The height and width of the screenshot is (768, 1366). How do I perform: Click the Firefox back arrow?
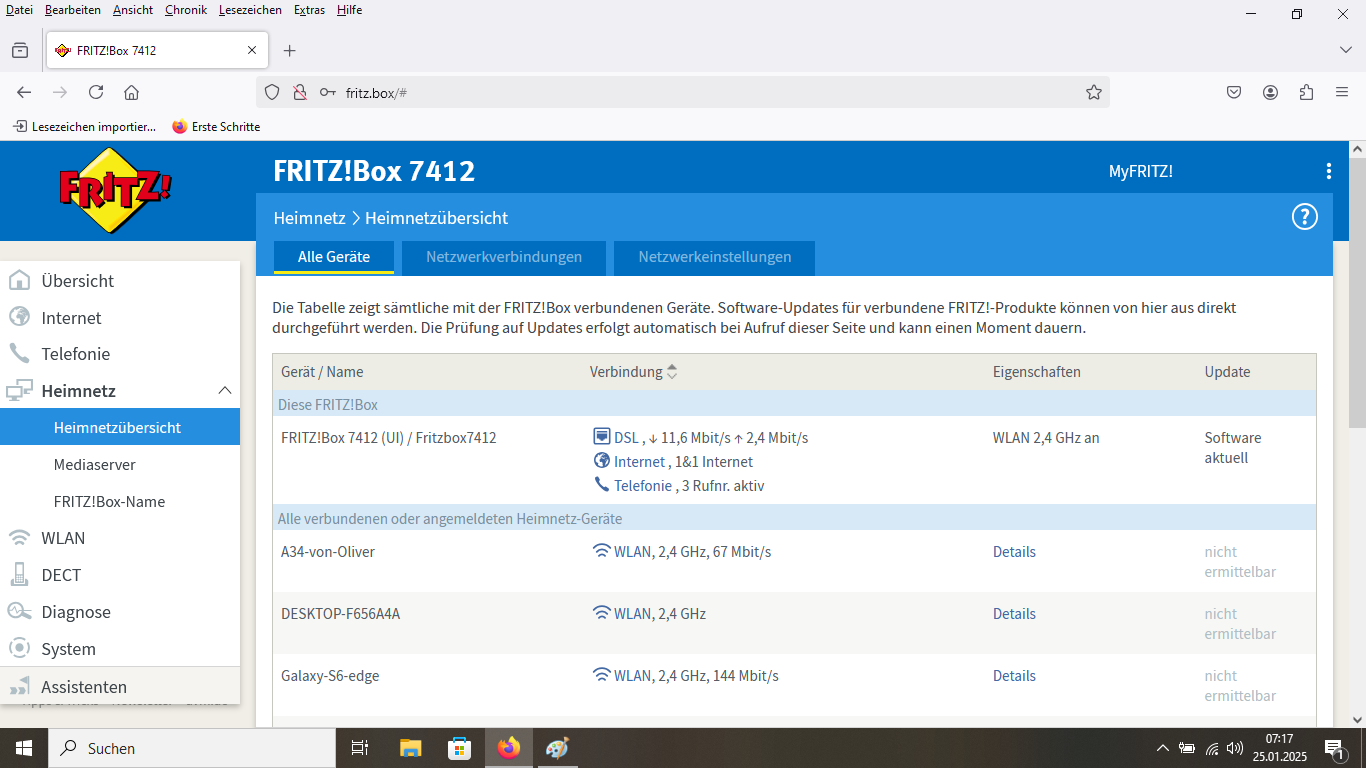pos(24,92)
